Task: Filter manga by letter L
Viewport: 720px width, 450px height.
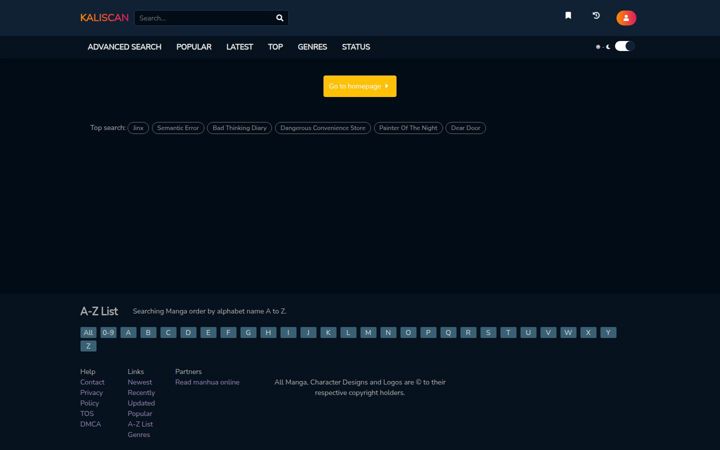Action: pos(348,332)
